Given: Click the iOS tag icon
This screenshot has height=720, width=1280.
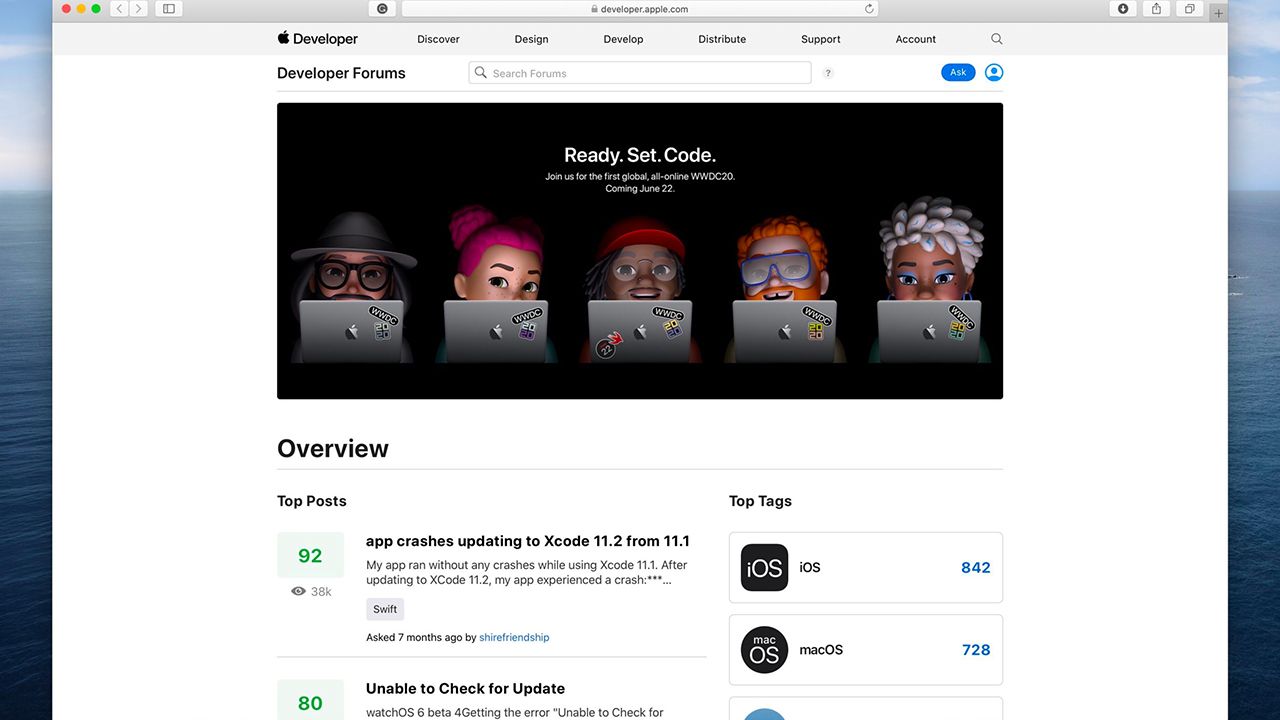Looking at the screenshot, I should click(x=764, y=568).
